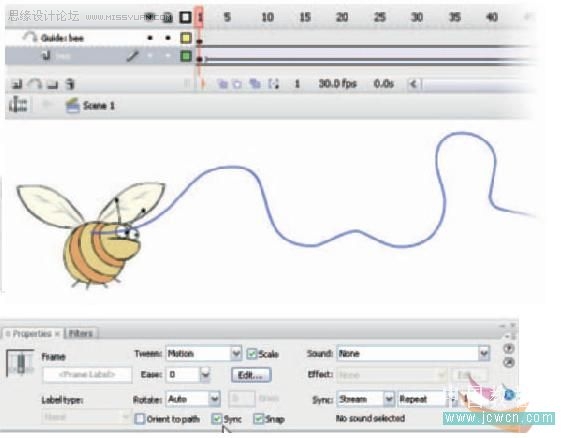The height and width of the screenshot is (438, 568).
Task: Click the Ease Edit button
Action: coord(251,375)
